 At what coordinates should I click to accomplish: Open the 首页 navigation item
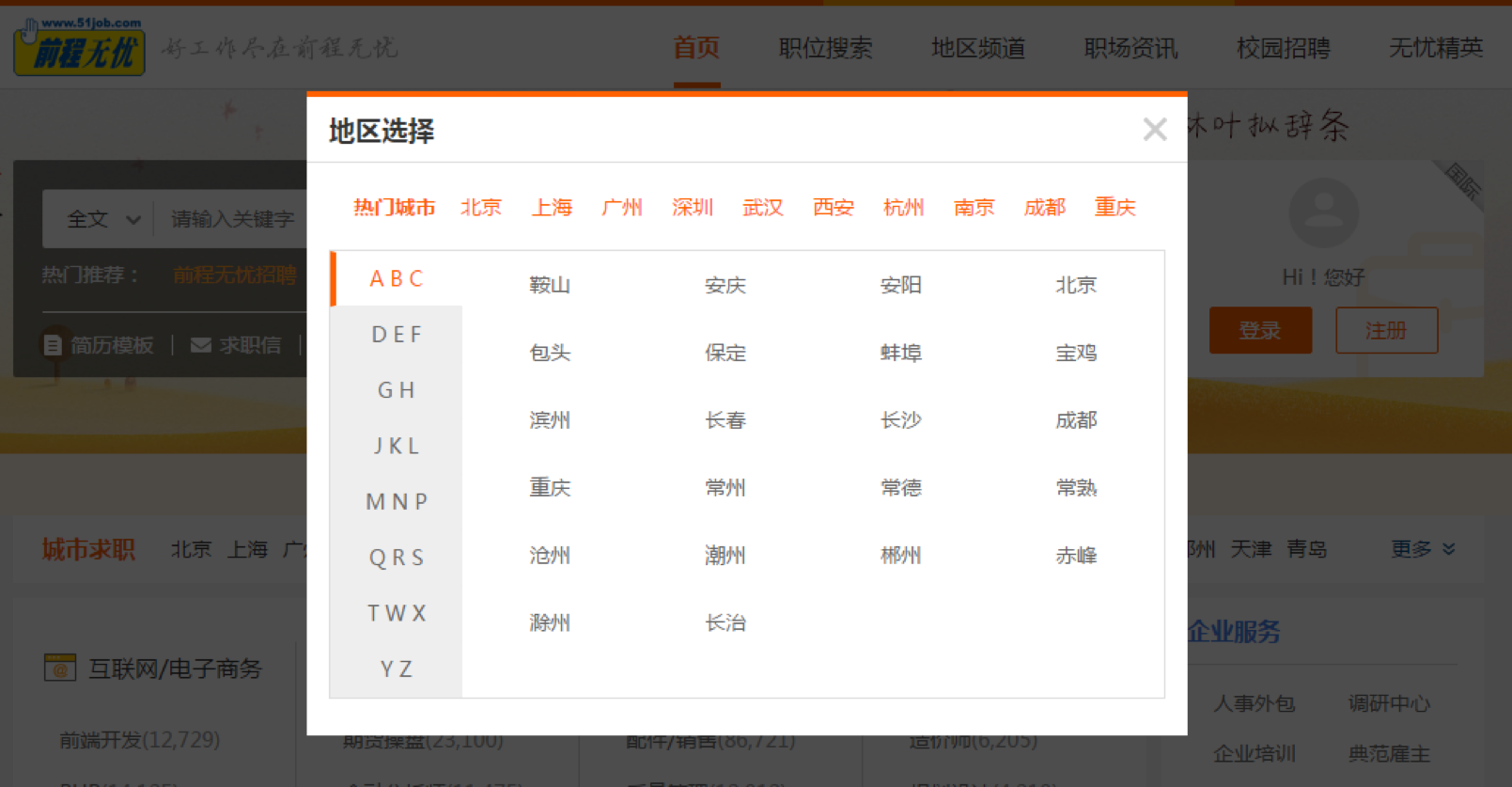(x=696, y=48)
